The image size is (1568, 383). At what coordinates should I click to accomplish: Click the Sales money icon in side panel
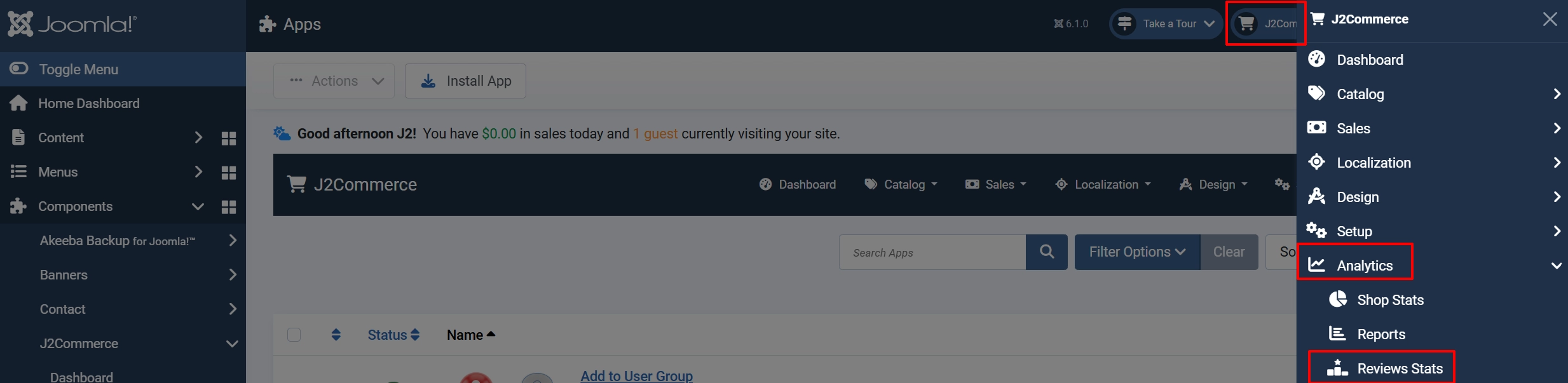click(1316, 128)
